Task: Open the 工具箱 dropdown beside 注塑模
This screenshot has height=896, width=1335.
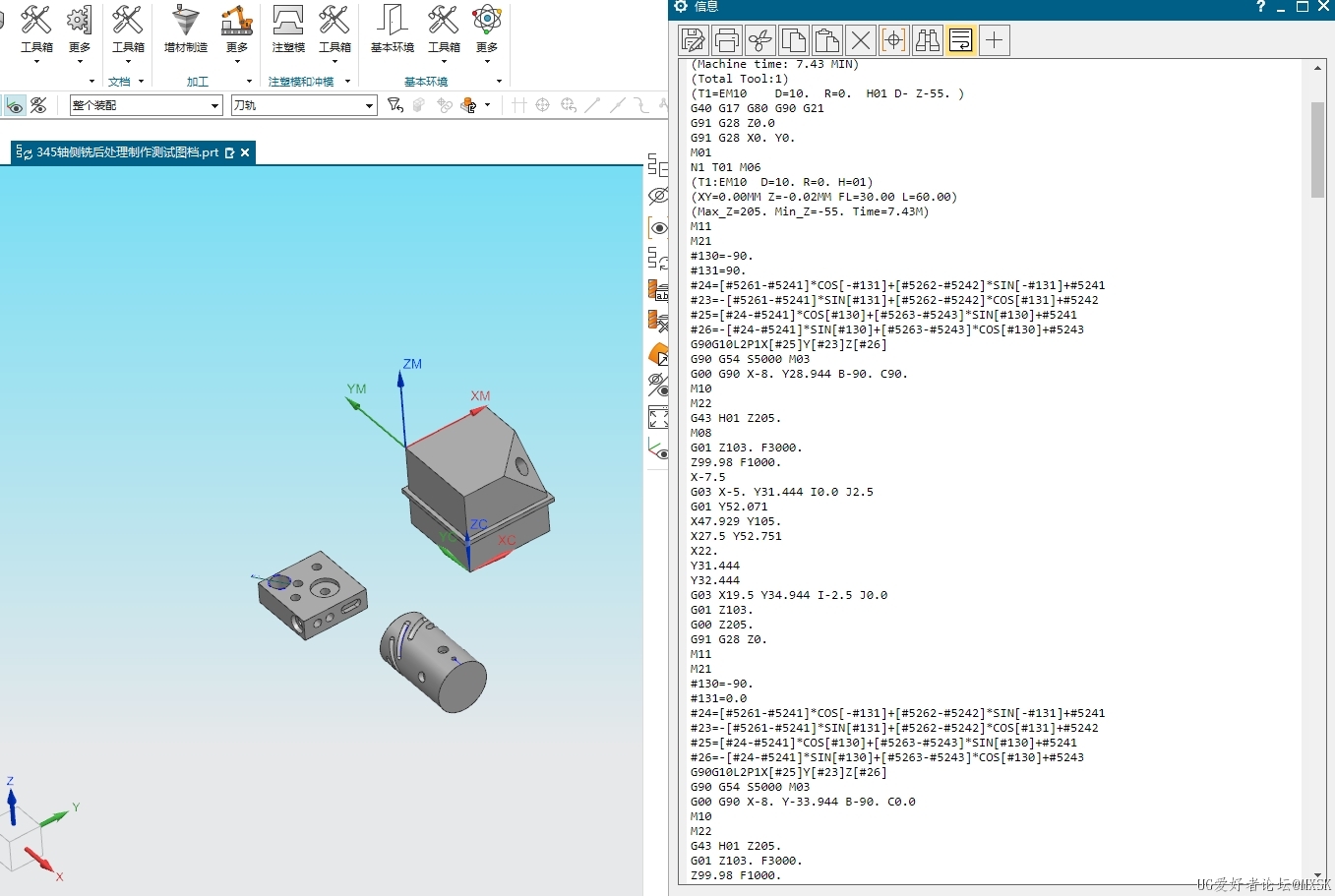Action: coord(334,34)
